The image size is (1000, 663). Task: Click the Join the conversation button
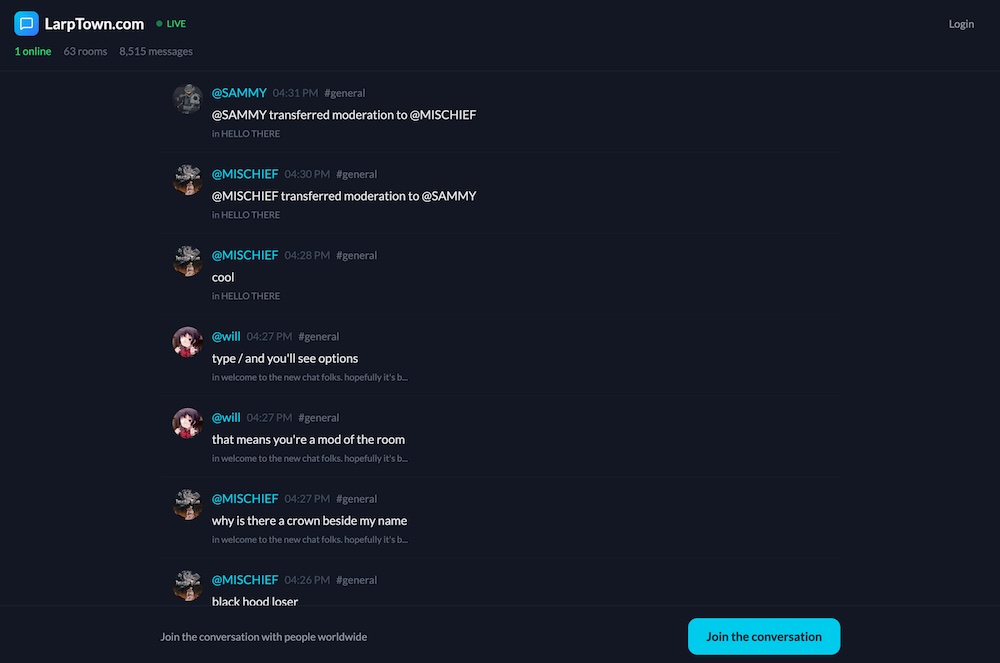click(763, 636)
